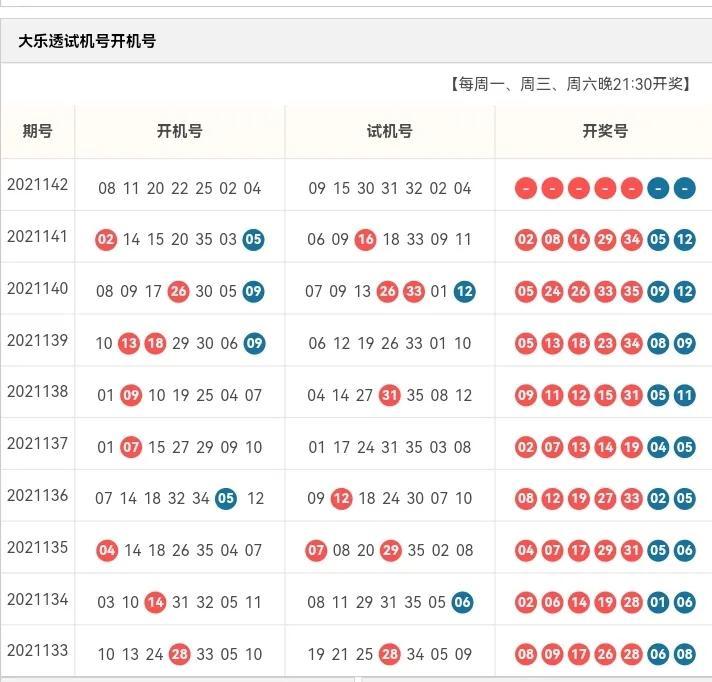Click red ball 26 in 2021133 开奖号
The image size is (712, 682).
pos(605,654)
